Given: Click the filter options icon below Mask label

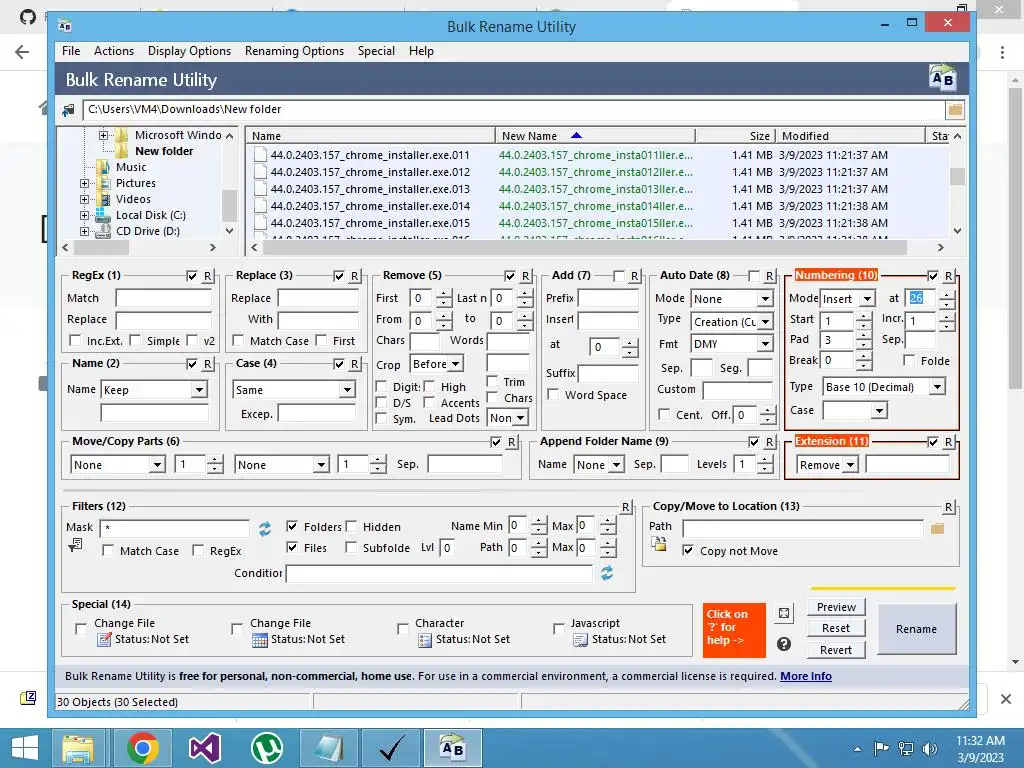Looking at the screenshot, I should [75, 545].
